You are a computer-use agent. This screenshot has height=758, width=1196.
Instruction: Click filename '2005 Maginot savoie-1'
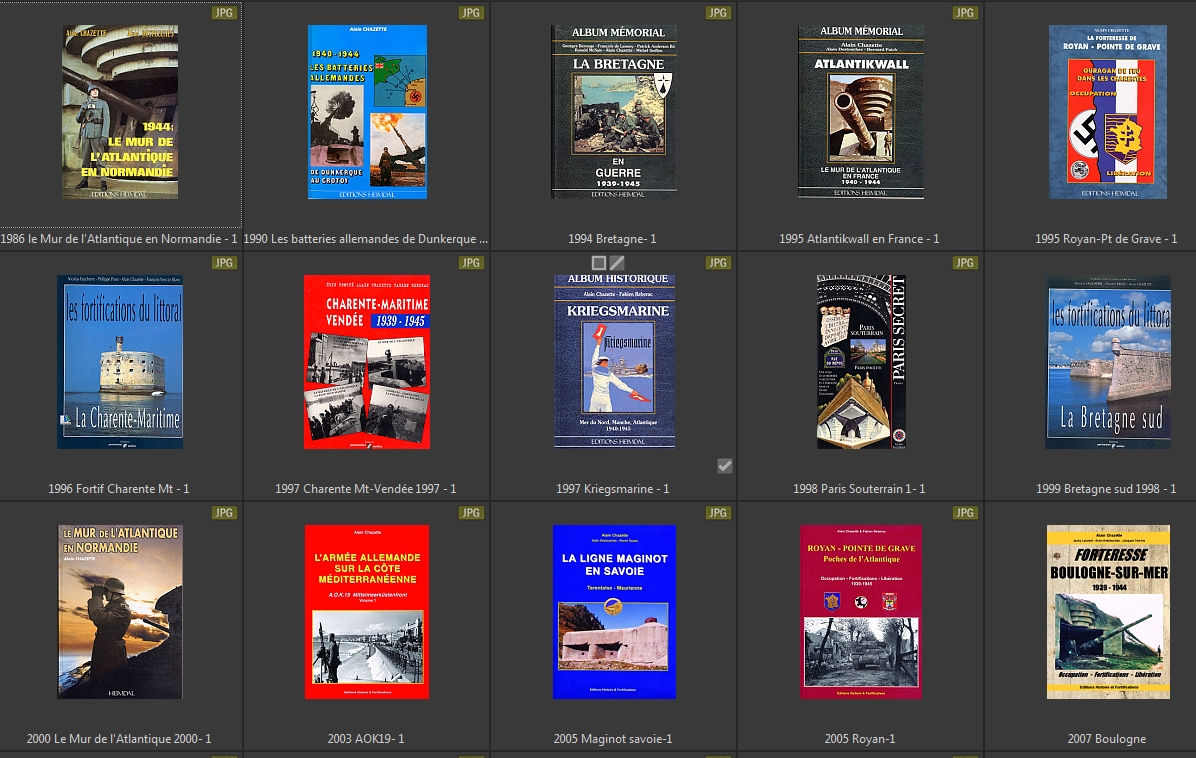pyautogui.click(x=613, y=739)
